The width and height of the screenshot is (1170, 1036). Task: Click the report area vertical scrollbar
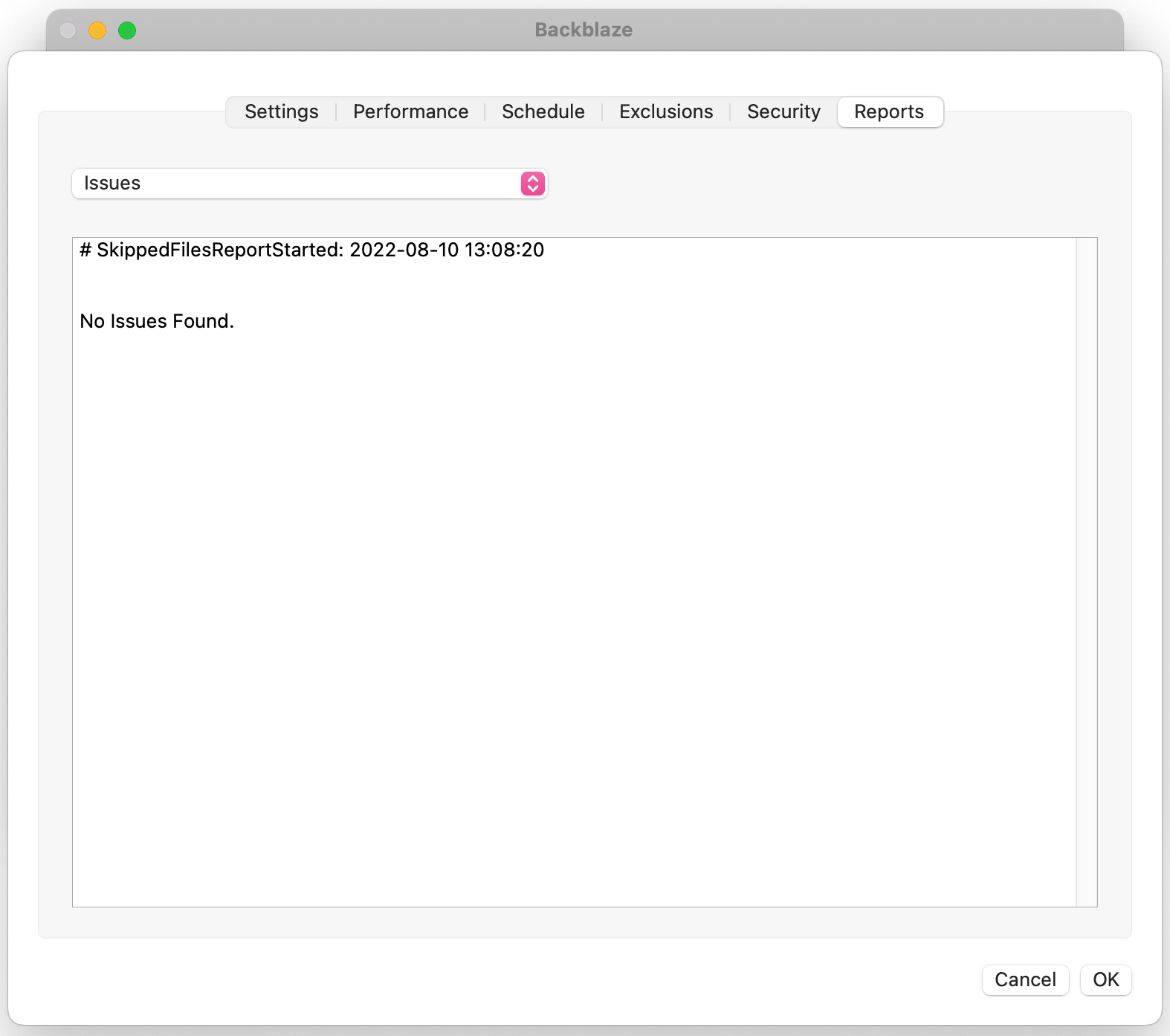coord(1086,572)
